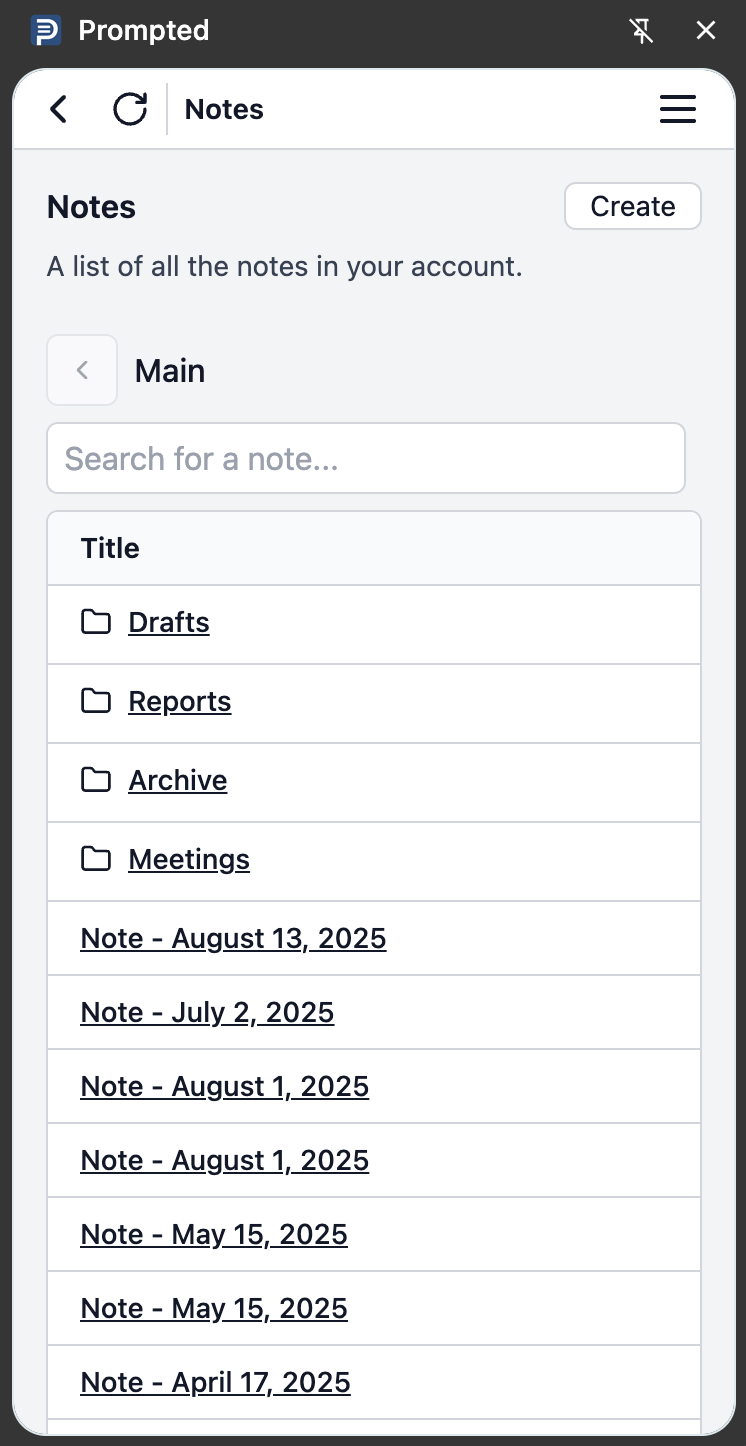746x1446 pixels.
Task: Navigate back using the chevron next to Main
Action: click(x=82, y=370)
